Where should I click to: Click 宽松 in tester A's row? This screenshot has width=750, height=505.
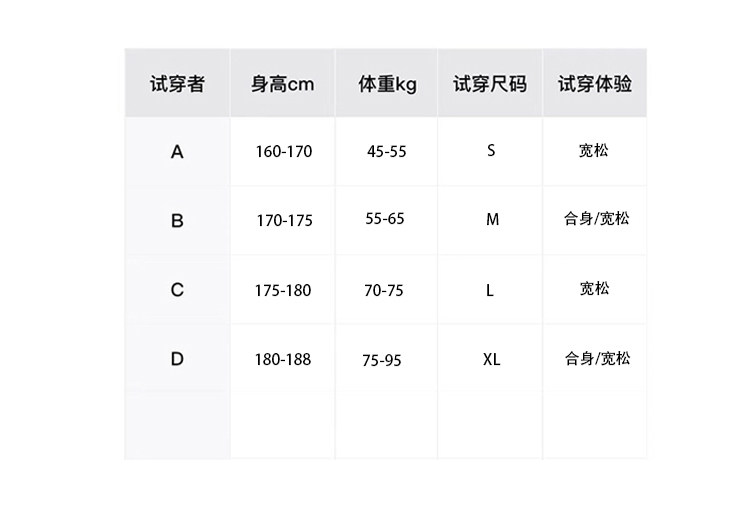point(594,151)
